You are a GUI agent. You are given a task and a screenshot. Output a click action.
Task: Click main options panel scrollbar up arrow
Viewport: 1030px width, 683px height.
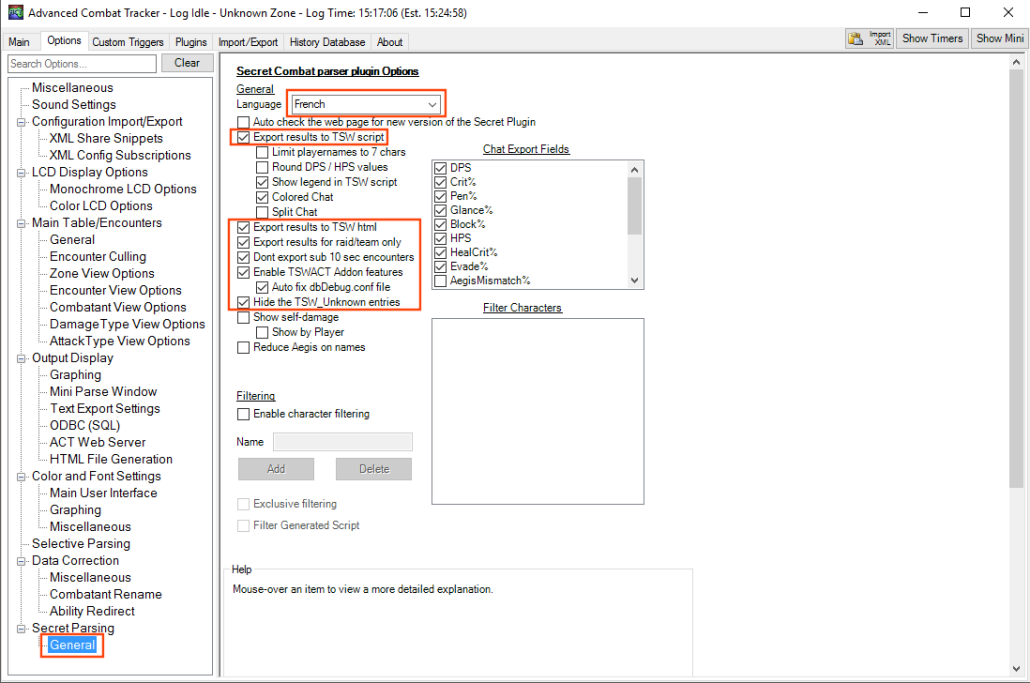point(1016,62)
